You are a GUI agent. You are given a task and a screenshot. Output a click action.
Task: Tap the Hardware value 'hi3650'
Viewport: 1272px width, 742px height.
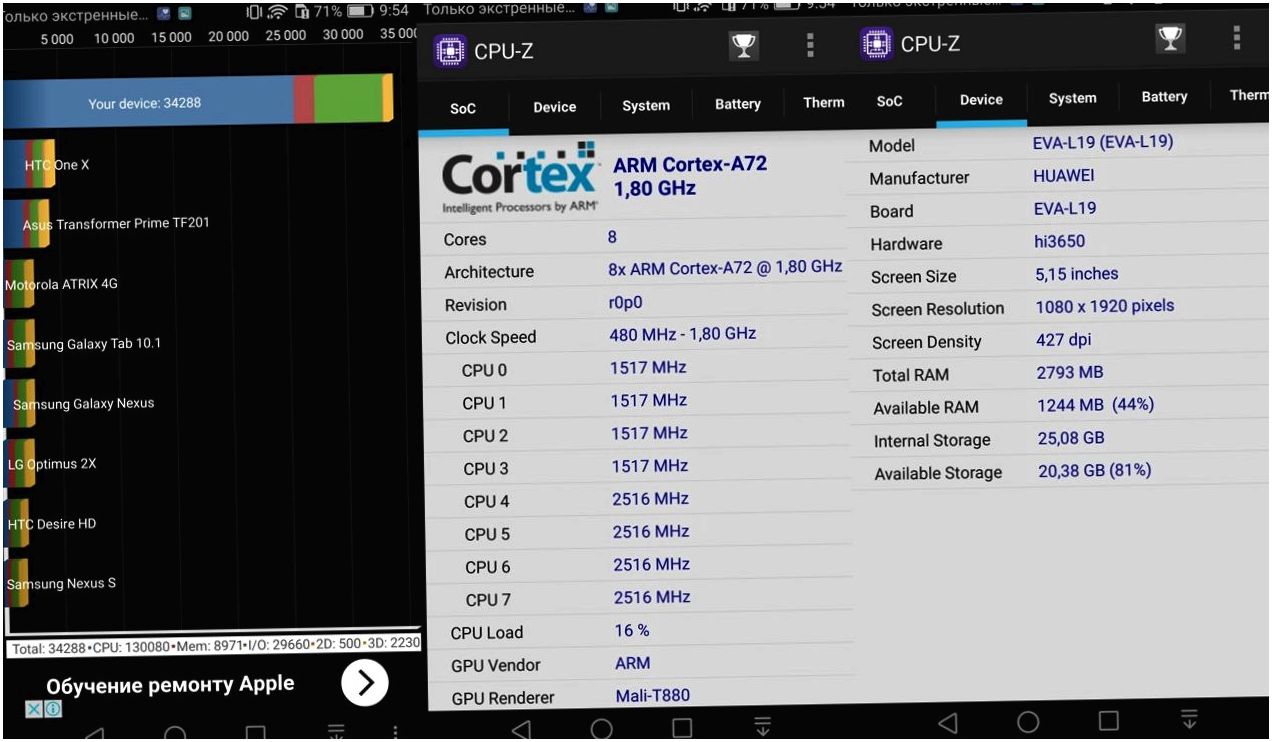pyautogui.click(x=1060, y=241)
